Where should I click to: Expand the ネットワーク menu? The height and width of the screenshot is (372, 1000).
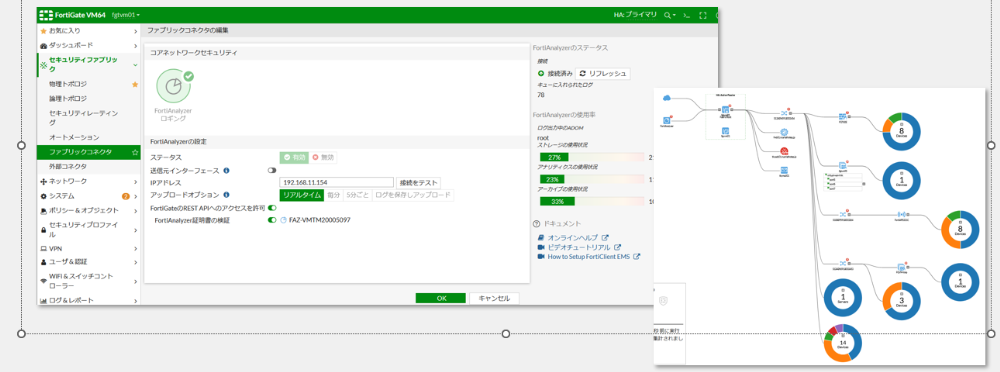tap(89, 182)
